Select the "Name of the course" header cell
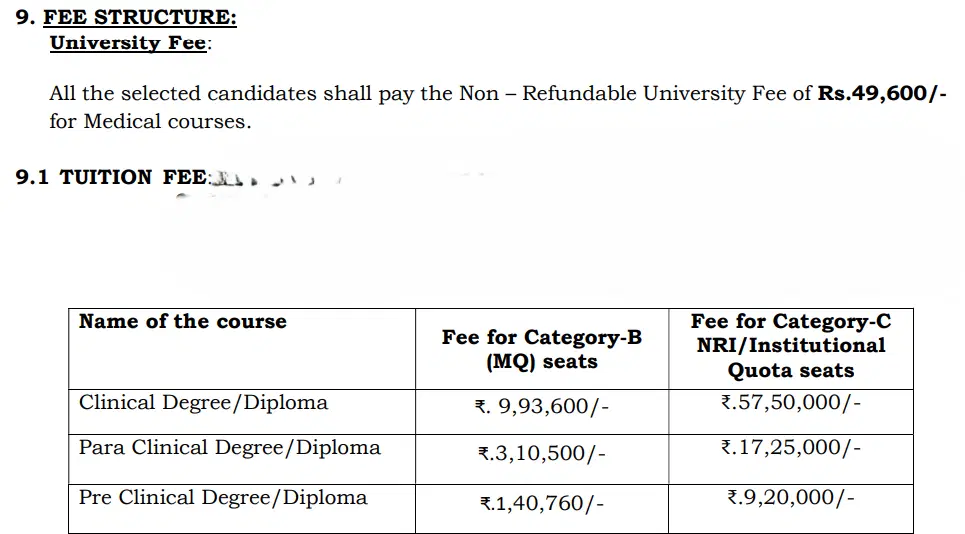Screen dimensions: 965x534 pyautogui.click(x=183, y=321)
